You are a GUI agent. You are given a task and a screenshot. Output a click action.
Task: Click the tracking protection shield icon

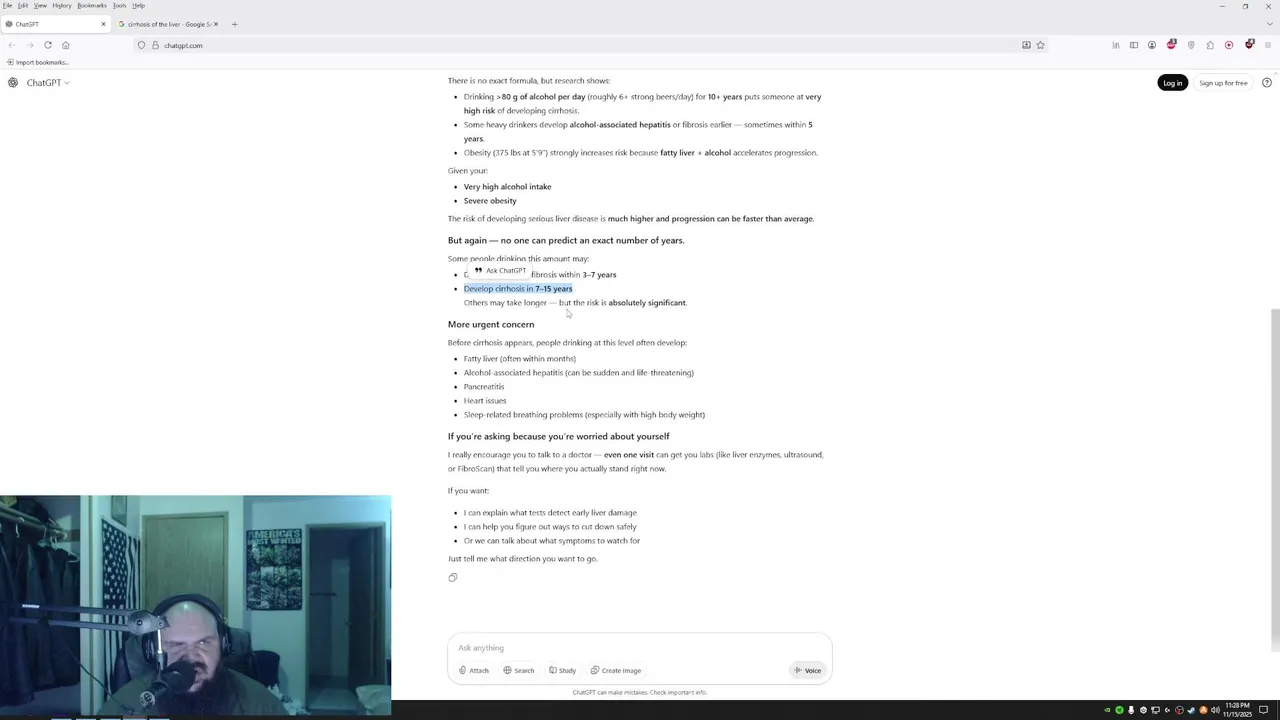click(x=142, y=45)
